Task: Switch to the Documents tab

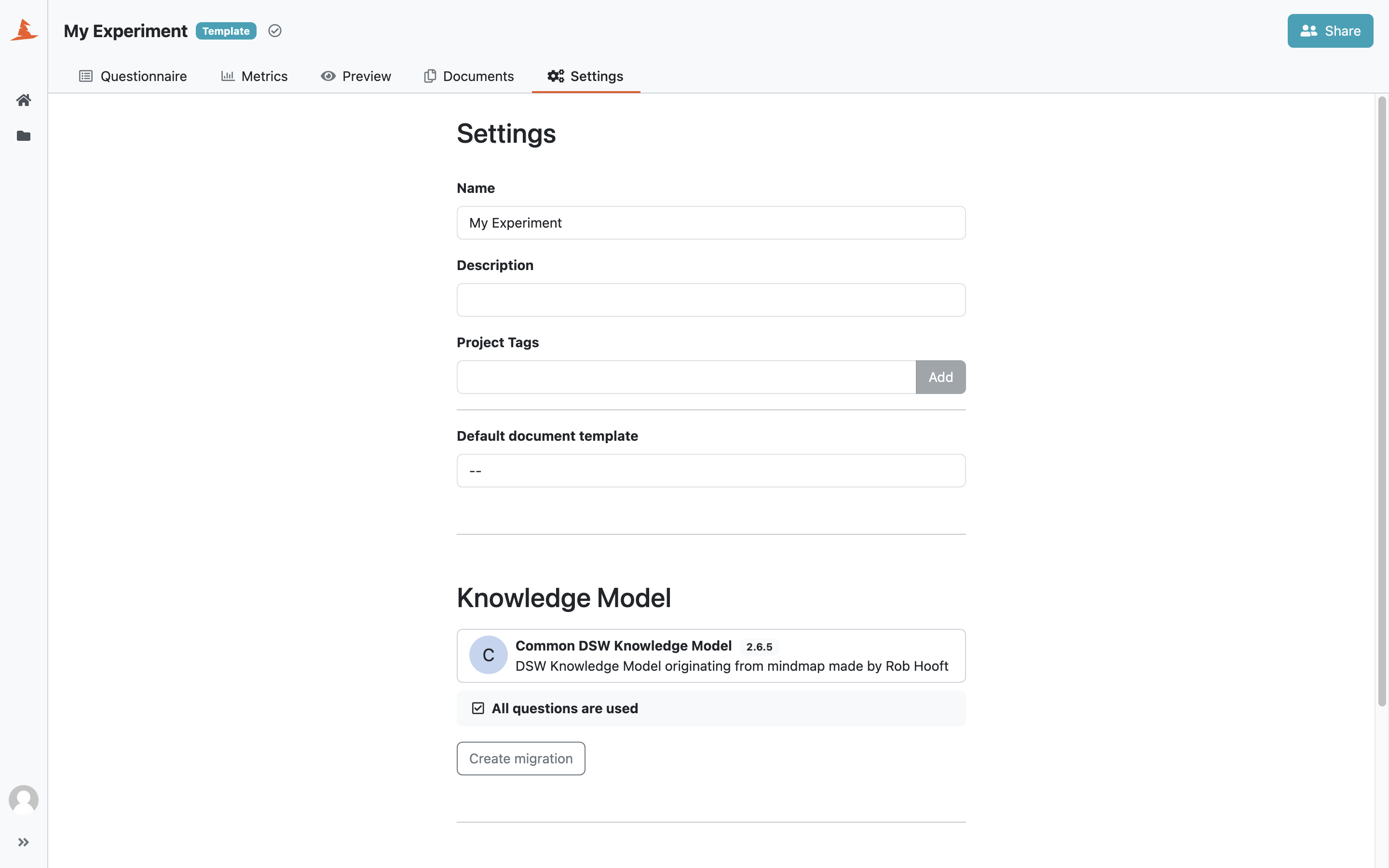Action: coord(469,76)
